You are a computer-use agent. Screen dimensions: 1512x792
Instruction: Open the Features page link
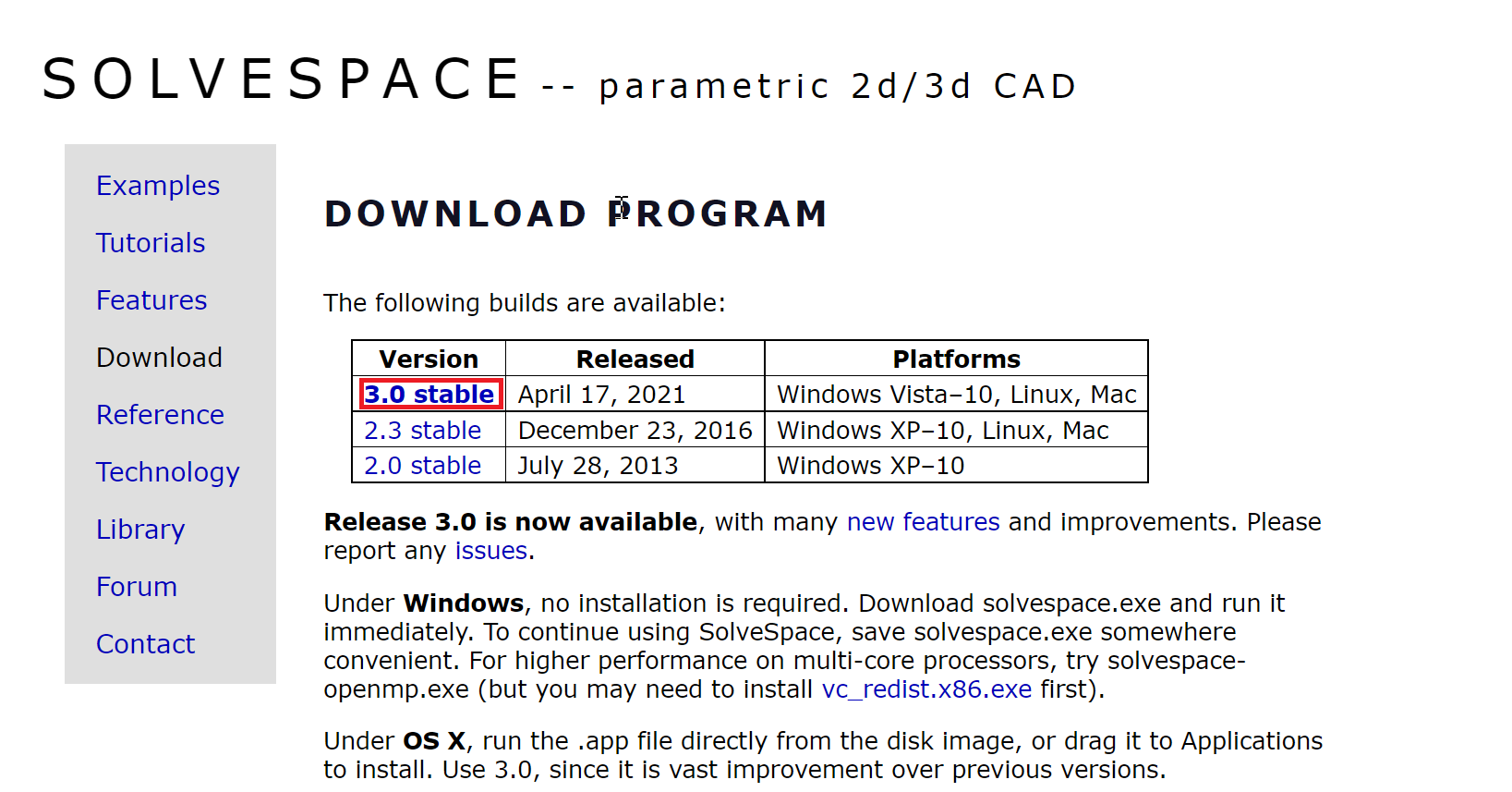(x=151, y=300)
